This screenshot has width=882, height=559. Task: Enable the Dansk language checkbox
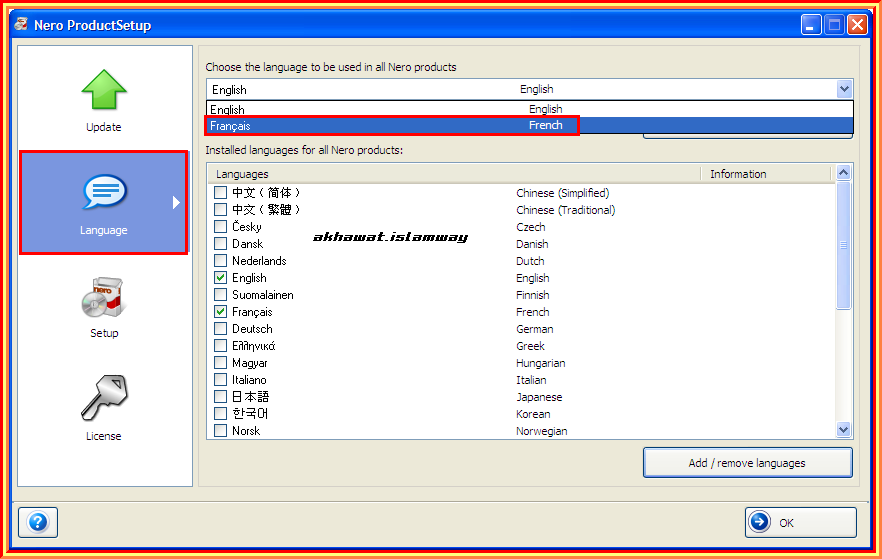pyautogui.click(x=220, y=244)
